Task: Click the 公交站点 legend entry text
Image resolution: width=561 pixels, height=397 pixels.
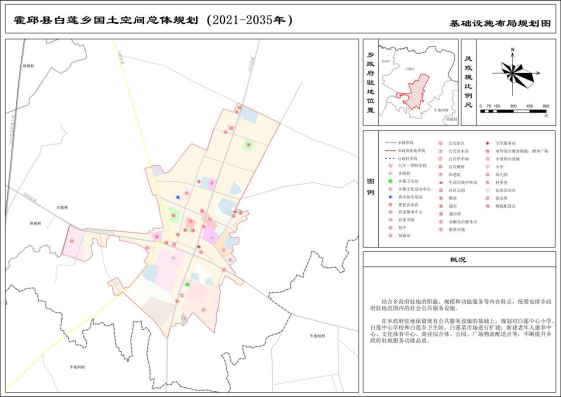Action: tap(457, 143)
